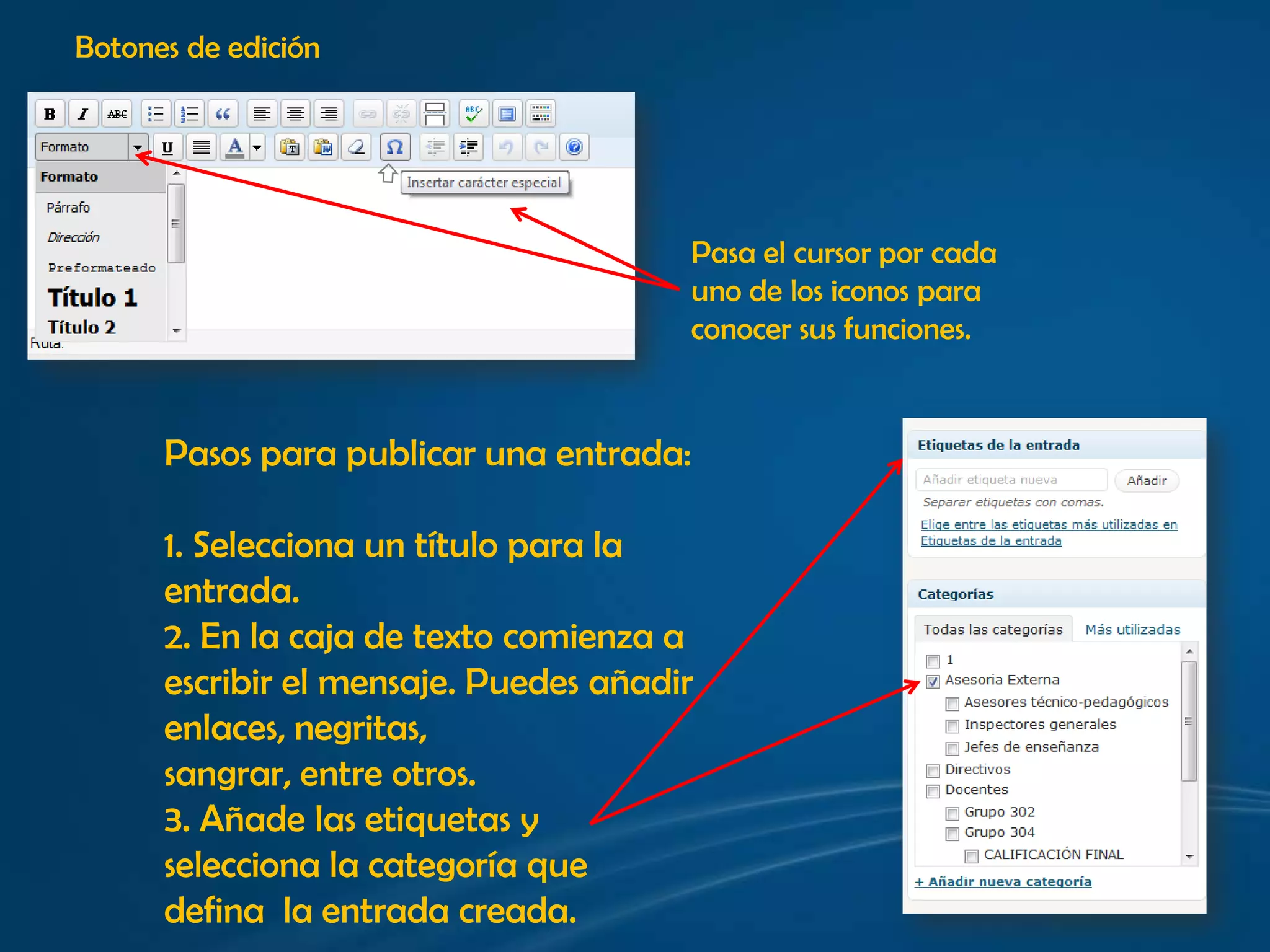Check Inspectores generales category
The image size is (1270, 952).
(952, 726)
